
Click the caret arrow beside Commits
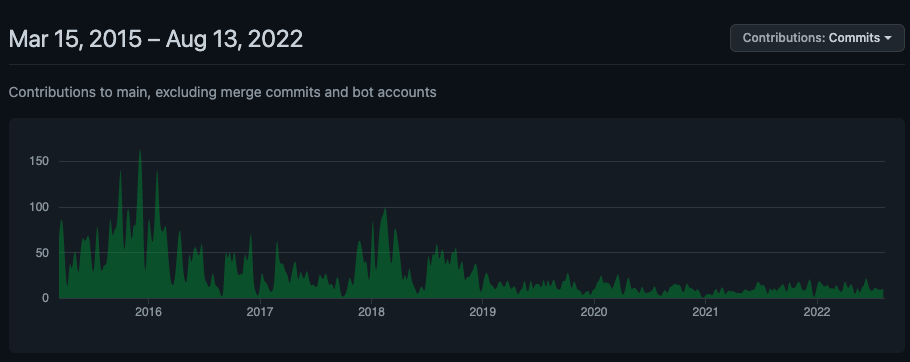click(x=887, y=39)
